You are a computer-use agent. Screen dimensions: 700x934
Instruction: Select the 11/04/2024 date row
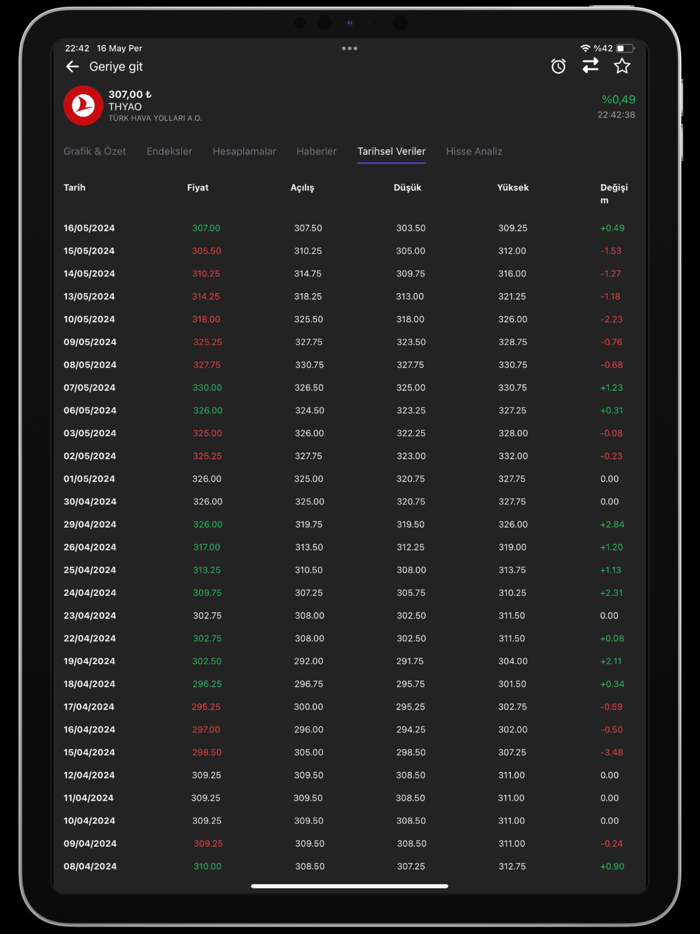click(x=350, y=798)
